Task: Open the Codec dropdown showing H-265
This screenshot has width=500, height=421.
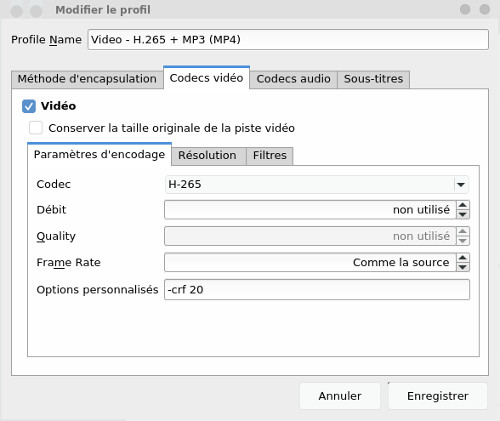Action: [x=317, y=184]
